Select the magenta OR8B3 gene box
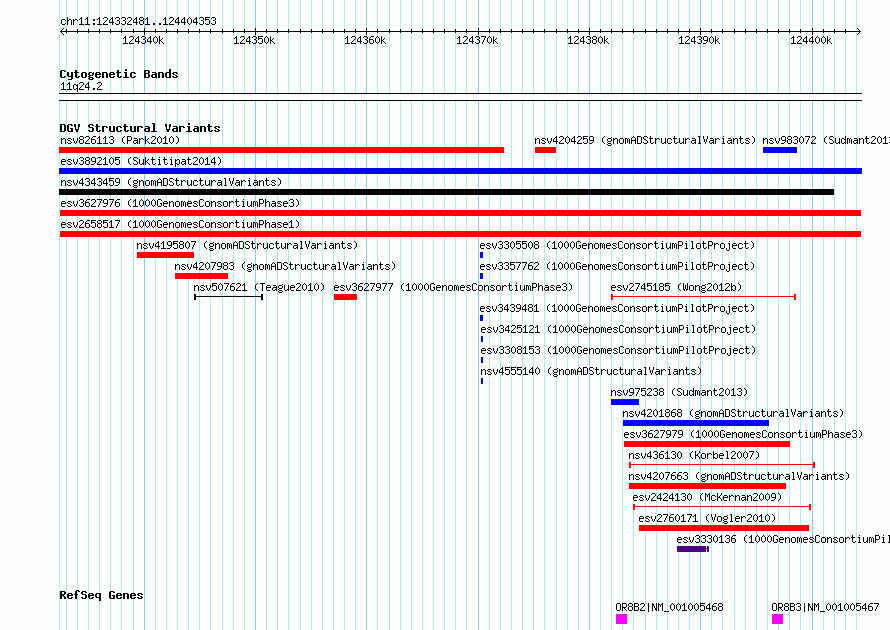890x630 pixels. (778, 619)
